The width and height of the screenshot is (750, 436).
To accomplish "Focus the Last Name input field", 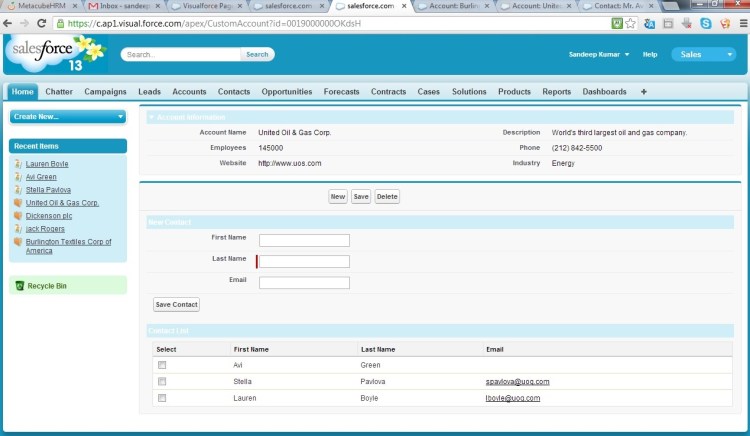I will coord(304,262).
